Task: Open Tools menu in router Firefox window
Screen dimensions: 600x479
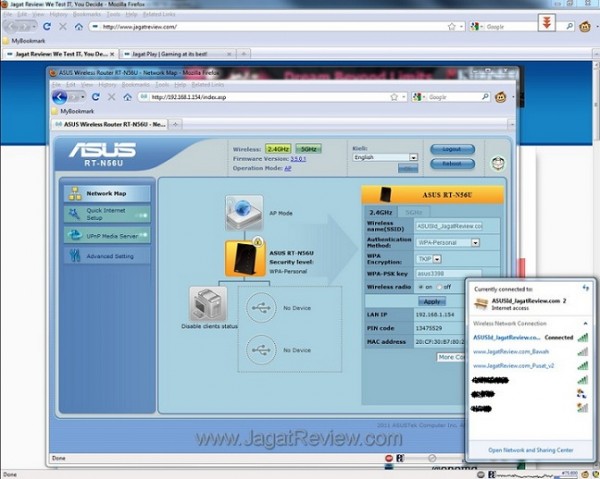Action: pos(162,85)
